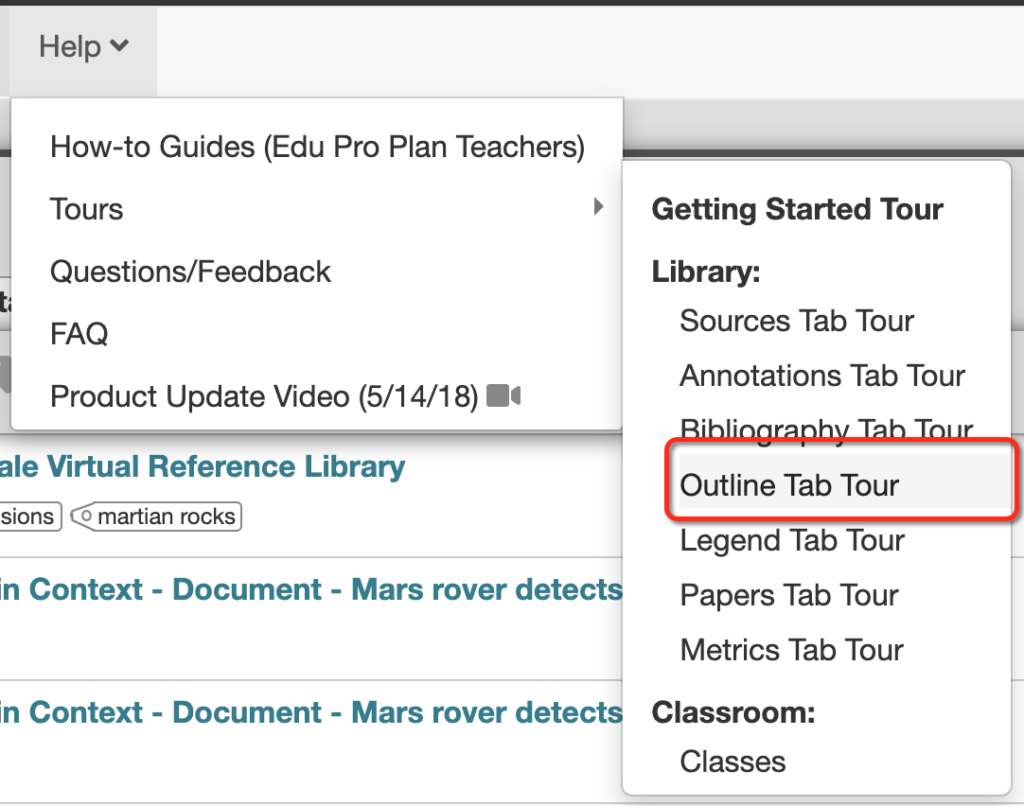This screenshot has height=806, width=1024.
Task: Select How-to Guides (Edu Pro Plan Teachers)
Action: point(317,147)
